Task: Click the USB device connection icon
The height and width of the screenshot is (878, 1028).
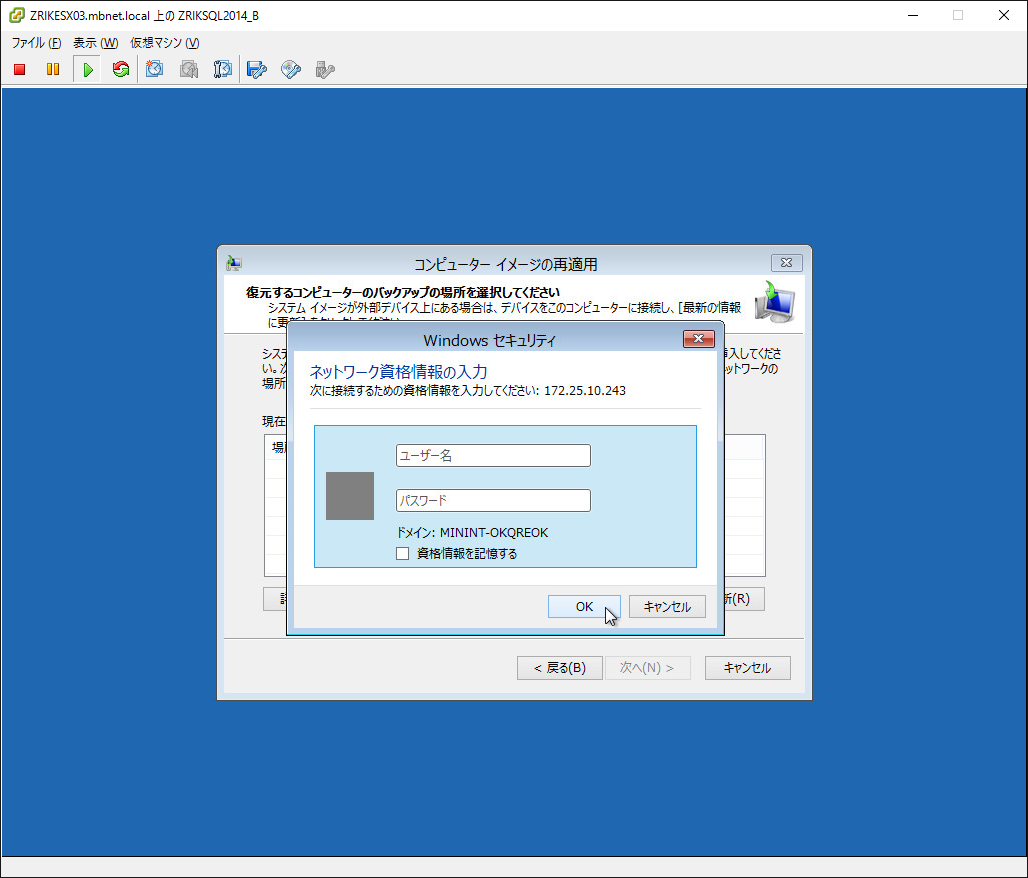Action: click(324, 70)
